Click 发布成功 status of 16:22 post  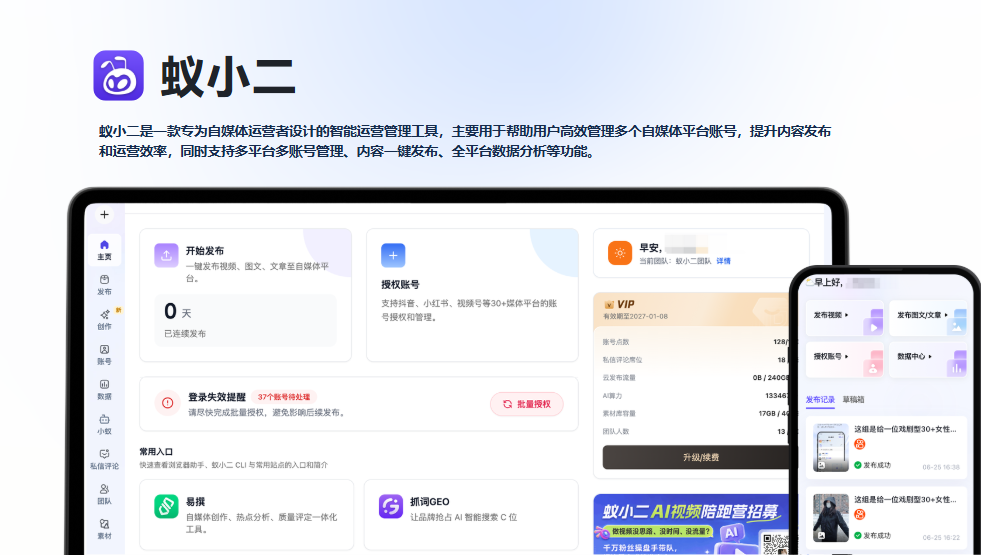873,536
